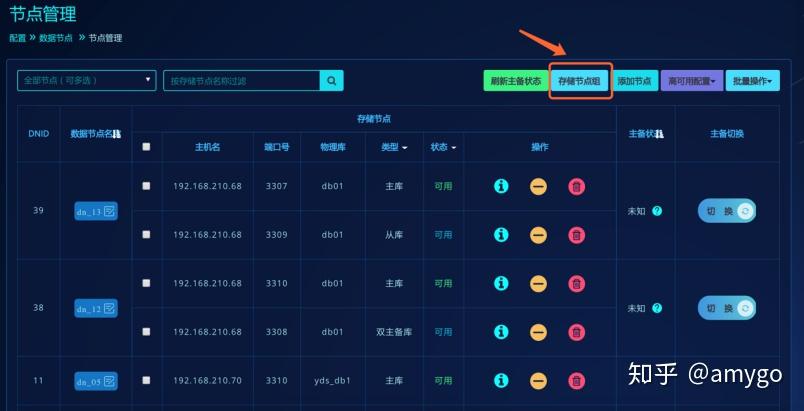The height and width of the screenshot is (411, 804).
Task: Click the 从库 type cell
Action: tap(394, 235)
